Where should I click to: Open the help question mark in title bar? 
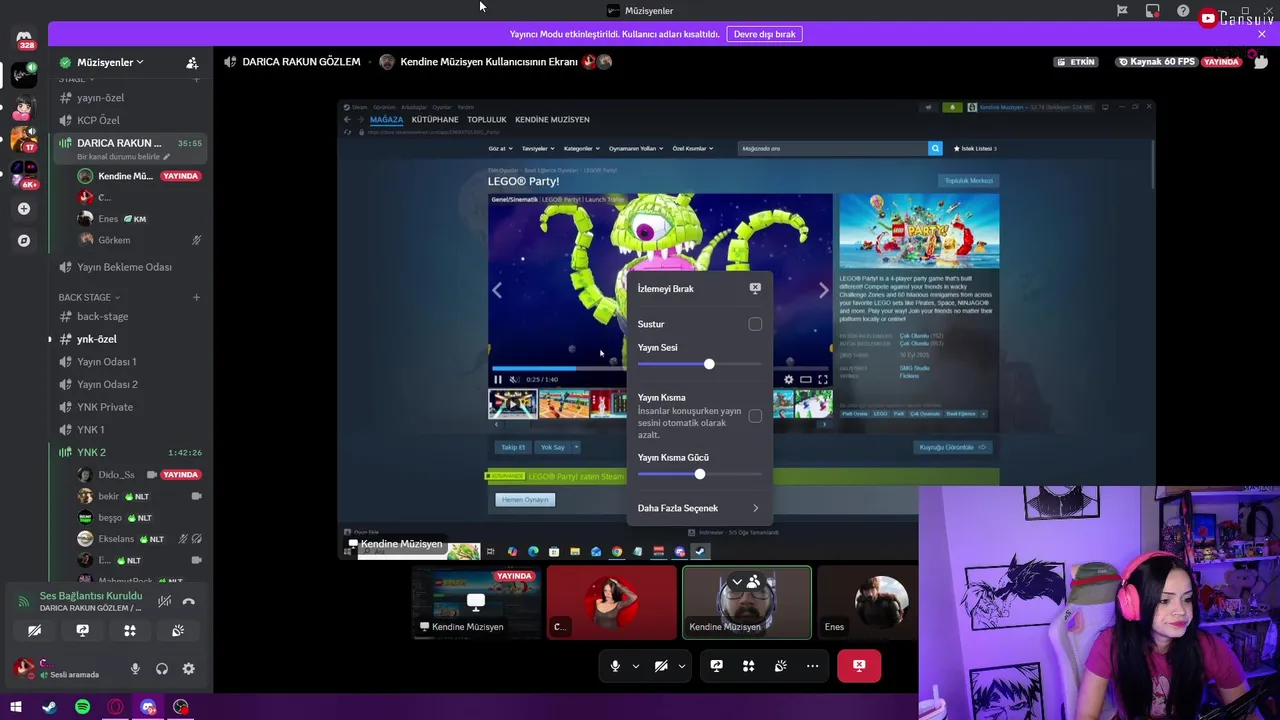click(1183, 11)
